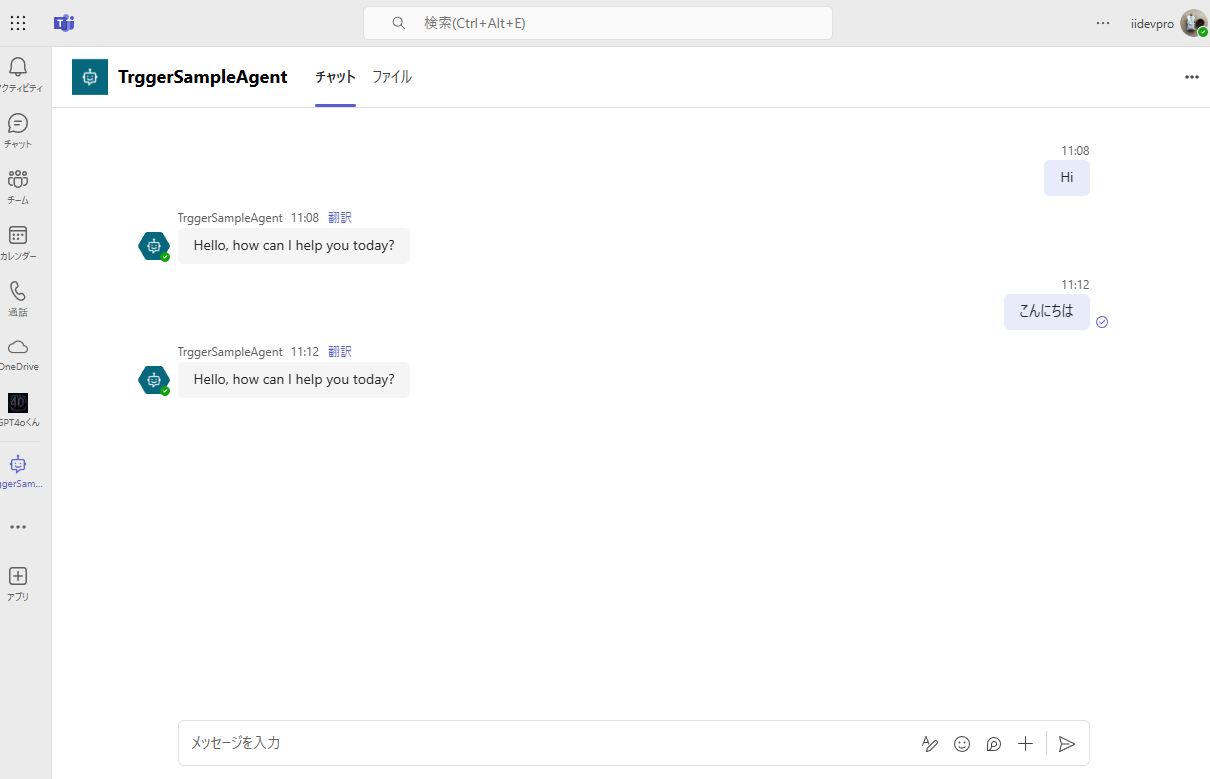Click the send message icon

click(x=1066, y=743)
